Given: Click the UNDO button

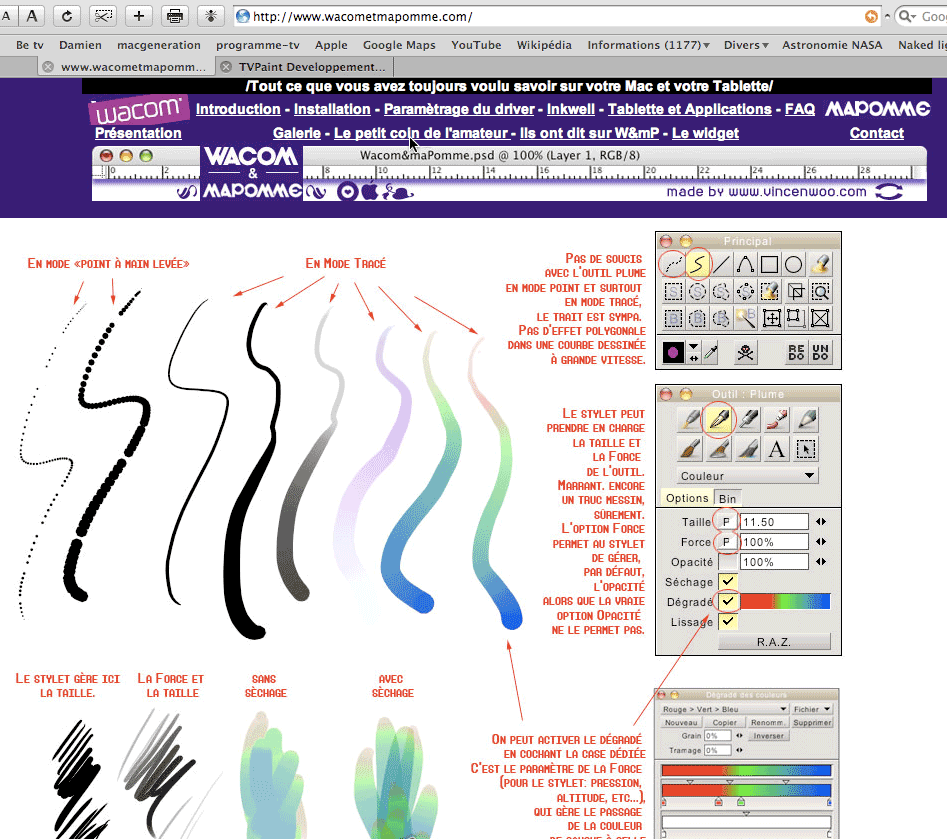Looking at the screenshot, I should (x=820, y=352).
